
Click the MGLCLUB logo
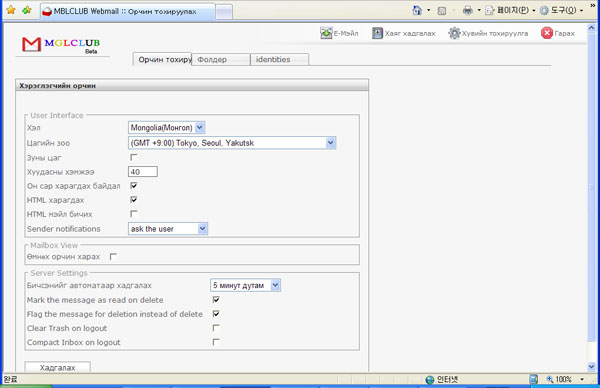coord(61,45)
